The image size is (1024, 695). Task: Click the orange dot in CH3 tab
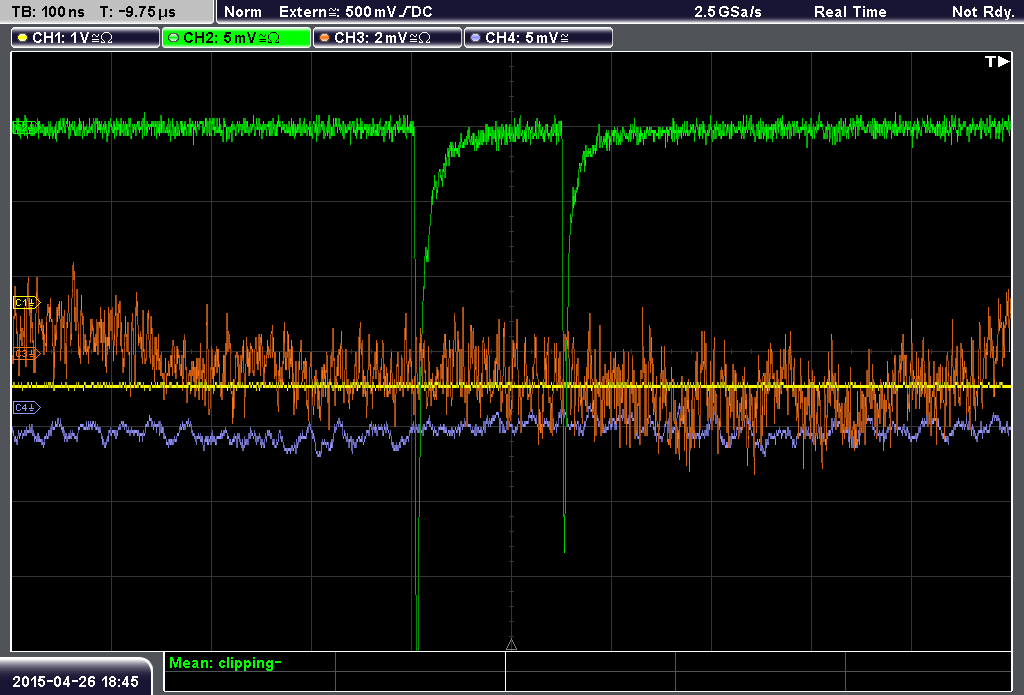pyautogui.click(x=325, y=38)
